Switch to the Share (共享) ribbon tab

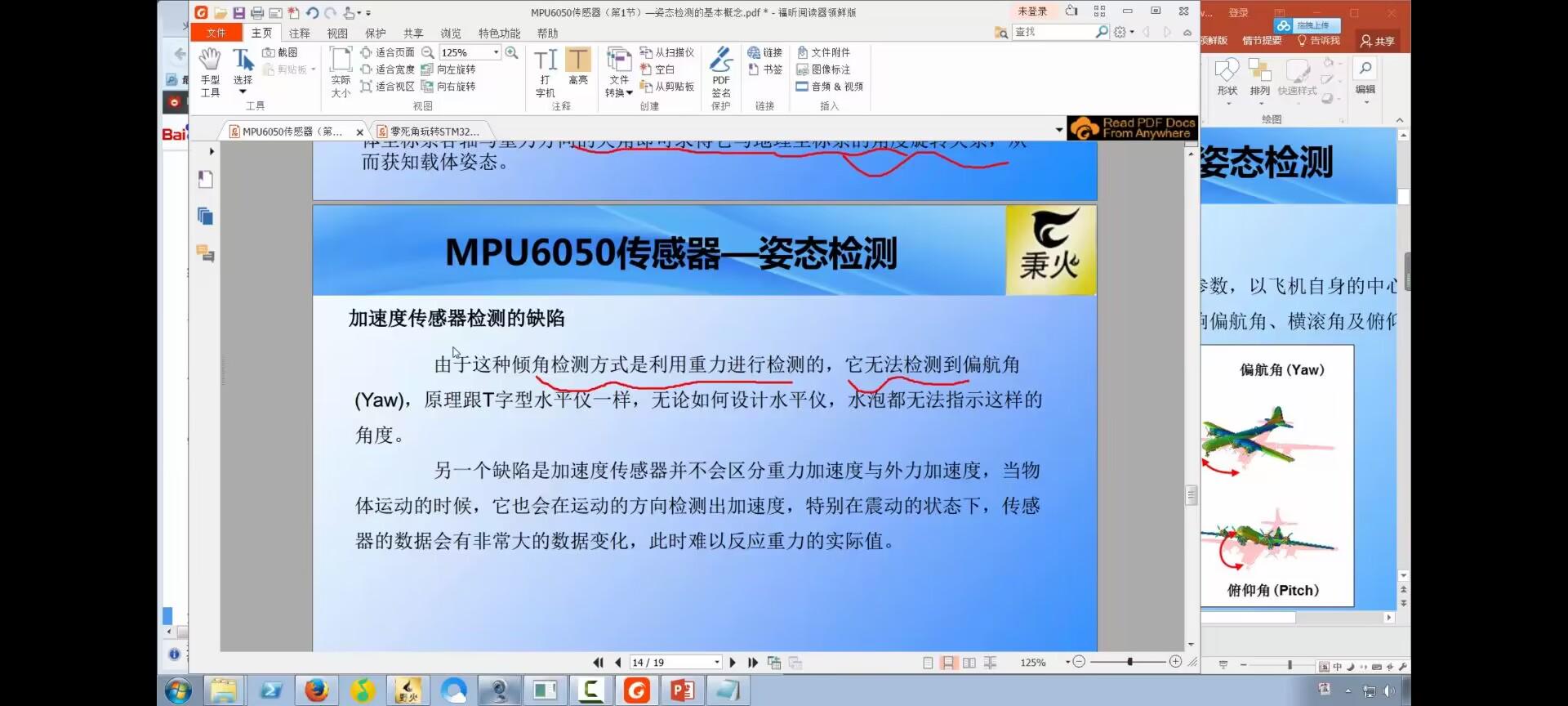coord(413,34)
